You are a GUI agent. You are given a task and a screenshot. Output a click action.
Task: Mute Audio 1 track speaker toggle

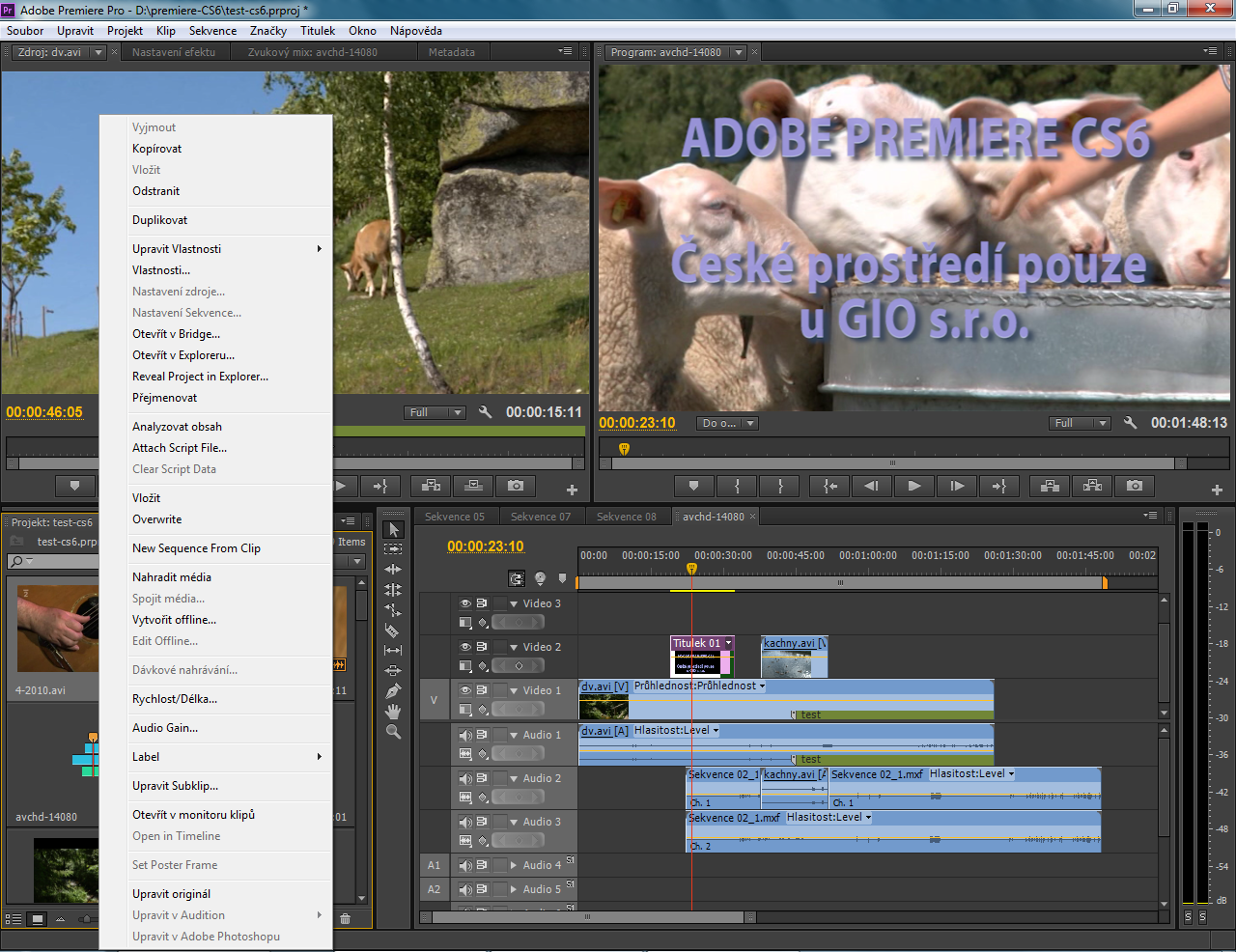465,735
